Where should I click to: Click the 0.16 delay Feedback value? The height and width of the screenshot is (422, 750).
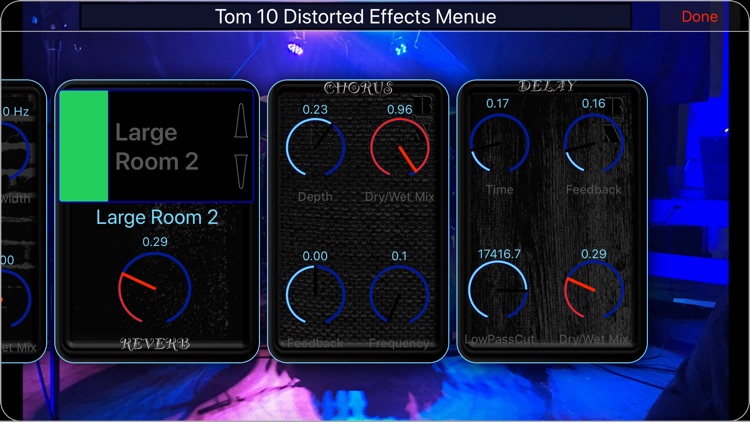click(x=594, y=103)
